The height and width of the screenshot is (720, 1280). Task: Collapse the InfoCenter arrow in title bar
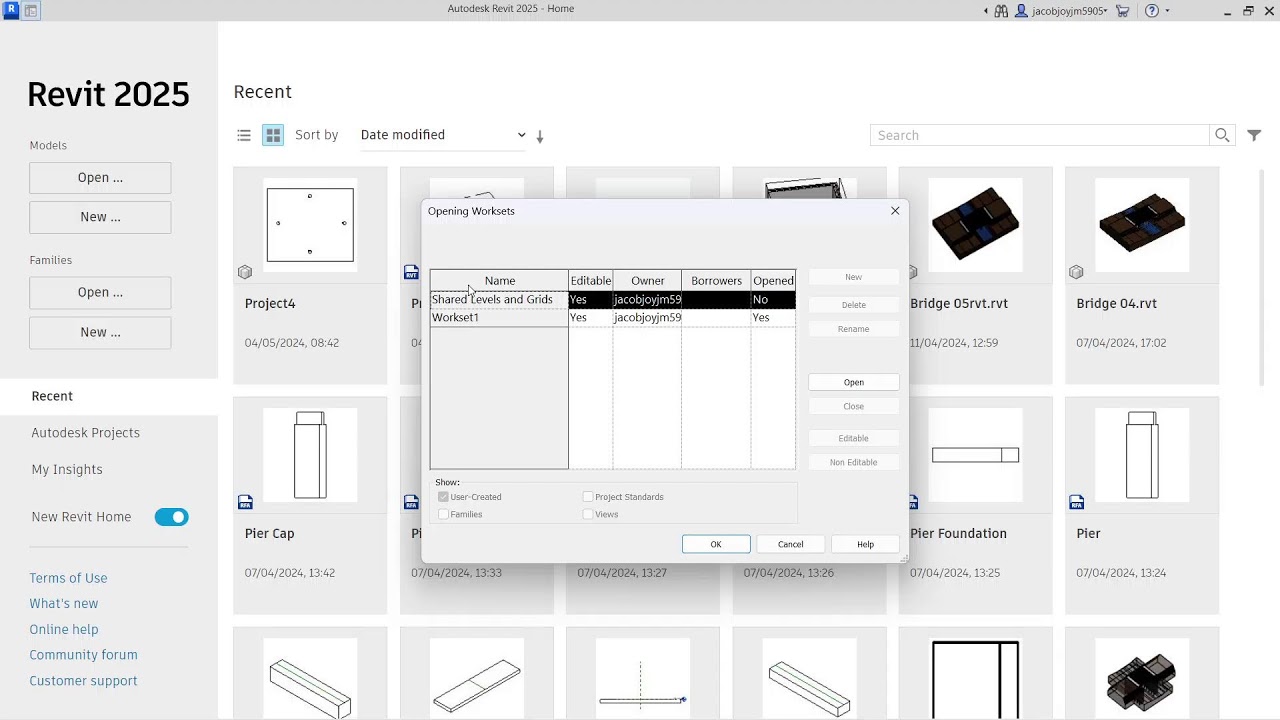point(986,11)
